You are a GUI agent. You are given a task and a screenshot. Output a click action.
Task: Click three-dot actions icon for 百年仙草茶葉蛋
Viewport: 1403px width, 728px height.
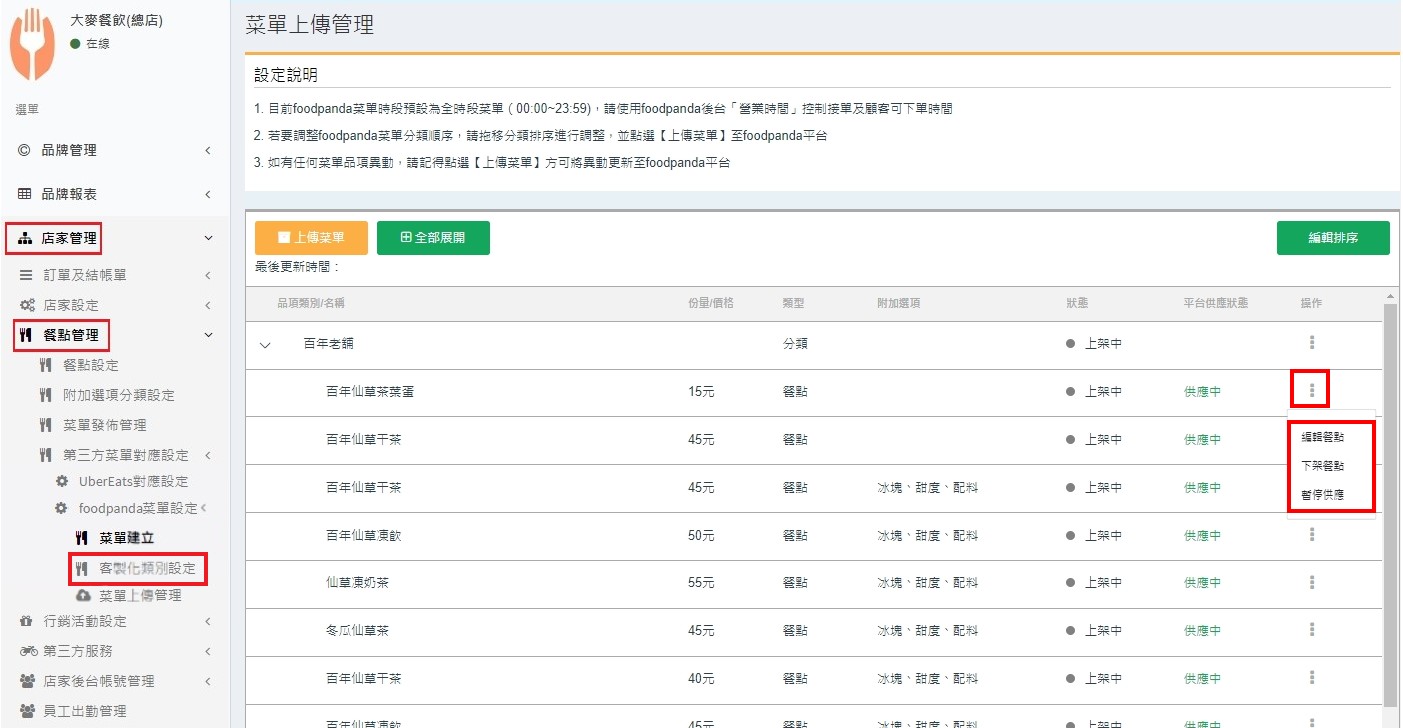[1311, 390]
